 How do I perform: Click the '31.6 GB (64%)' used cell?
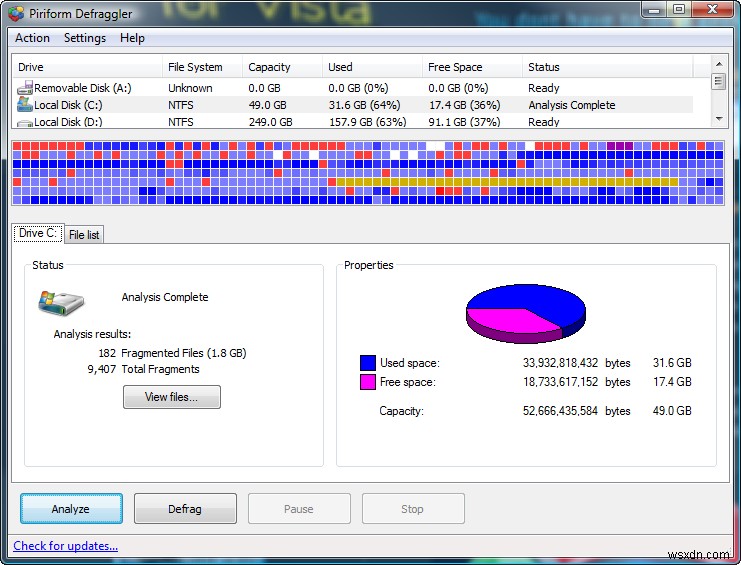click(x=364, y=105)
